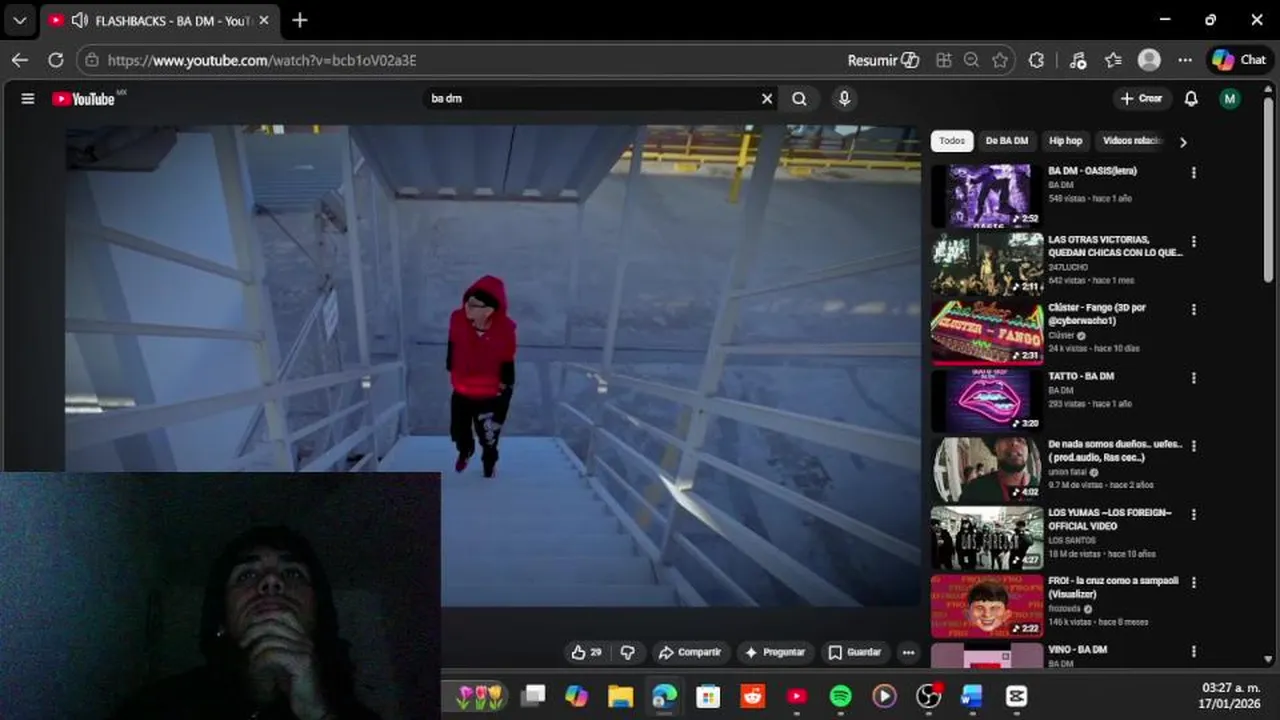1280x720 pixels.
Task: Open options for 'De nada somos dueños' video
Action: (1193, 446)
